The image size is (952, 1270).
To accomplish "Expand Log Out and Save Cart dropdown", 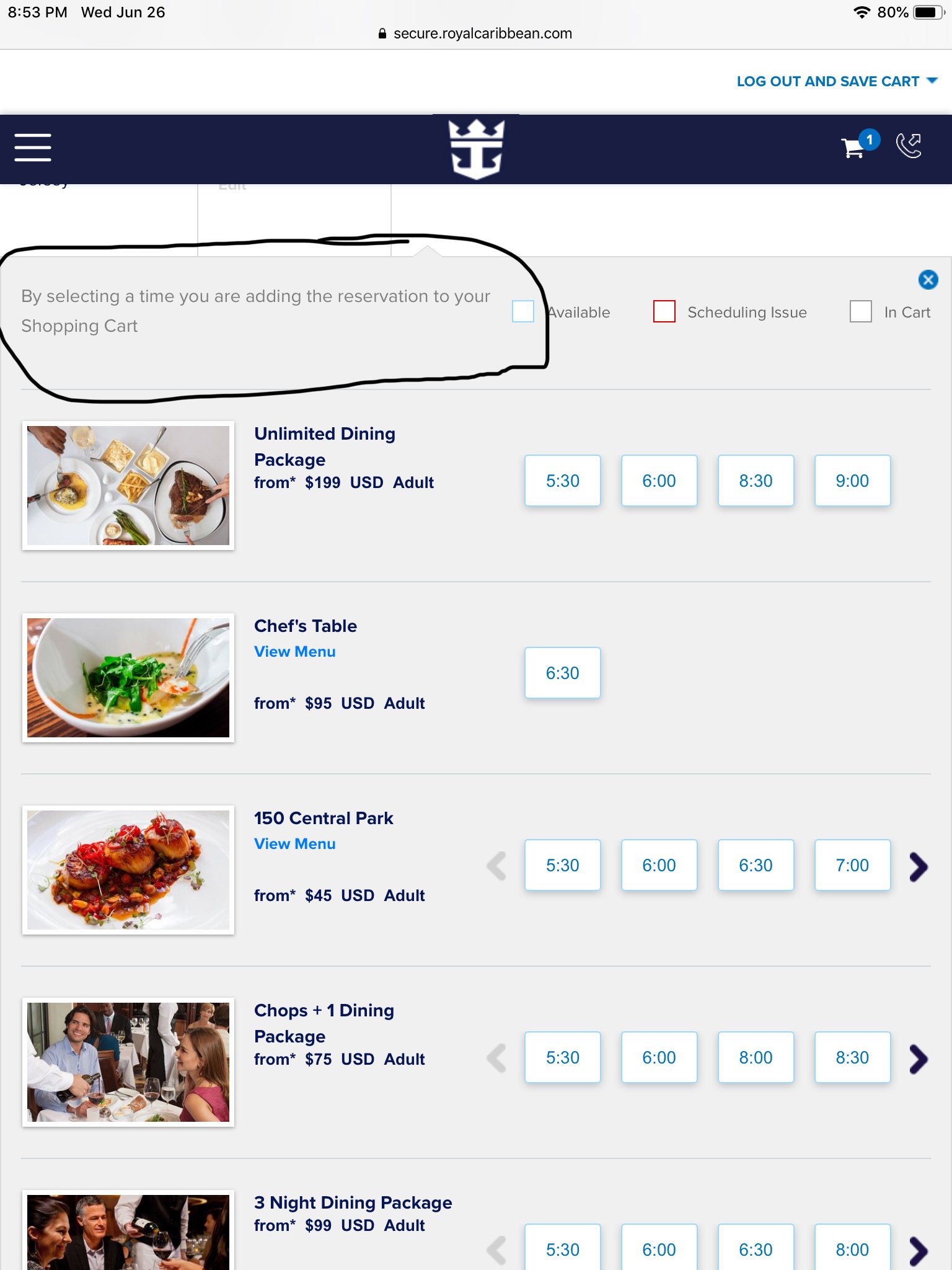I will pos(837,81).
